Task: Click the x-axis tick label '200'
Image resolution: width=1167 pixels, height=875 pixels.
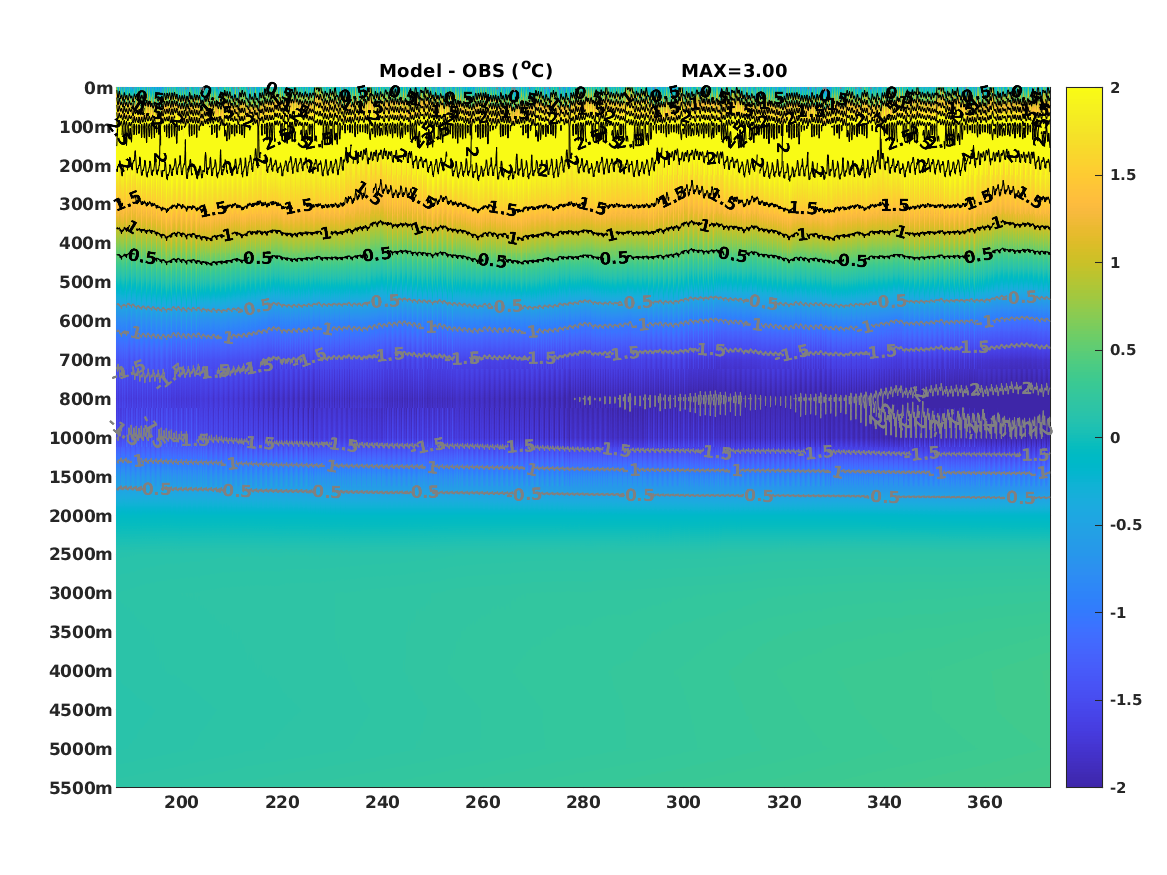Action: [182, 802]
